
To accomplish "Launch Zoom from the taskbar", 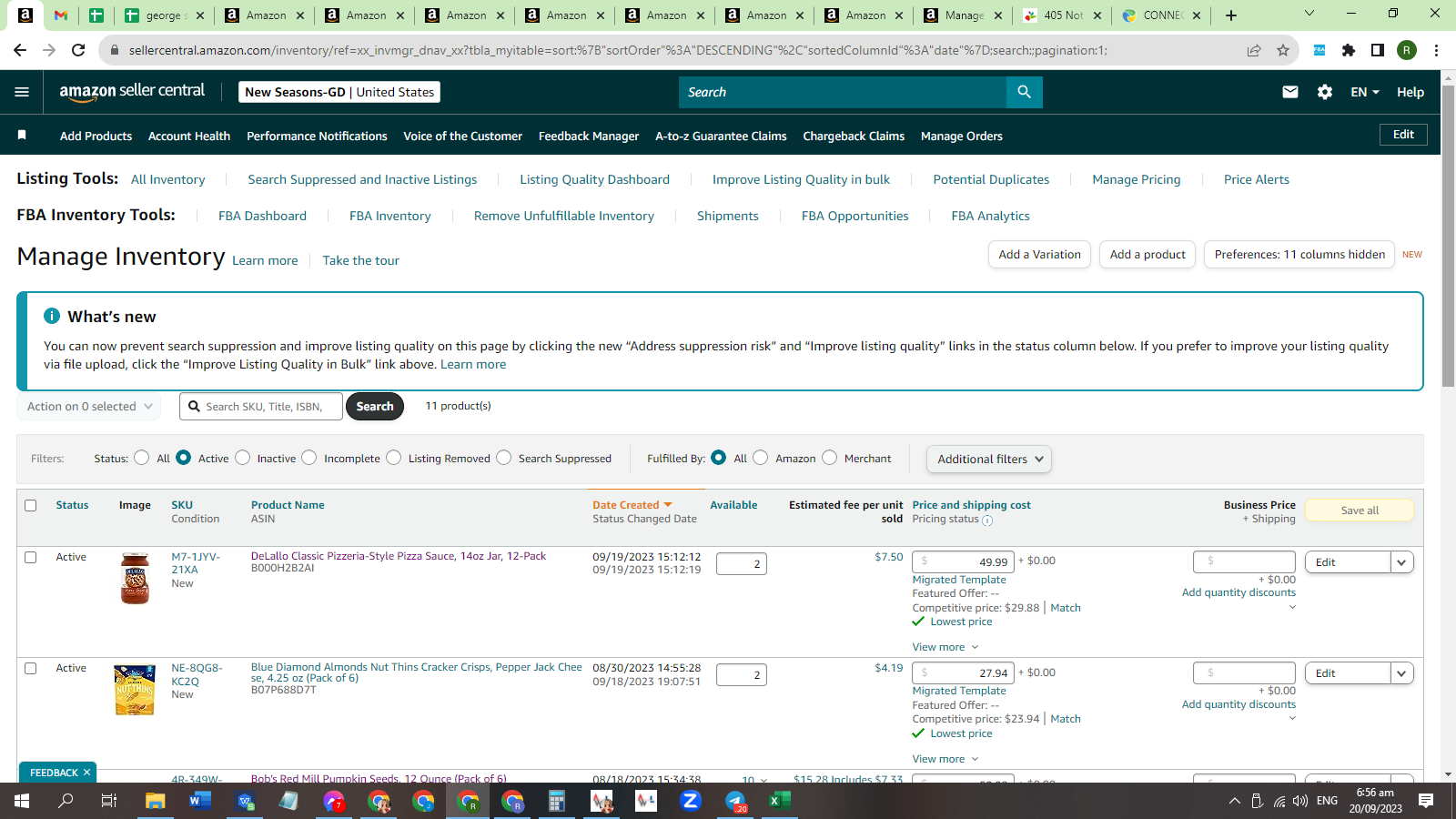I will [691, 801].
